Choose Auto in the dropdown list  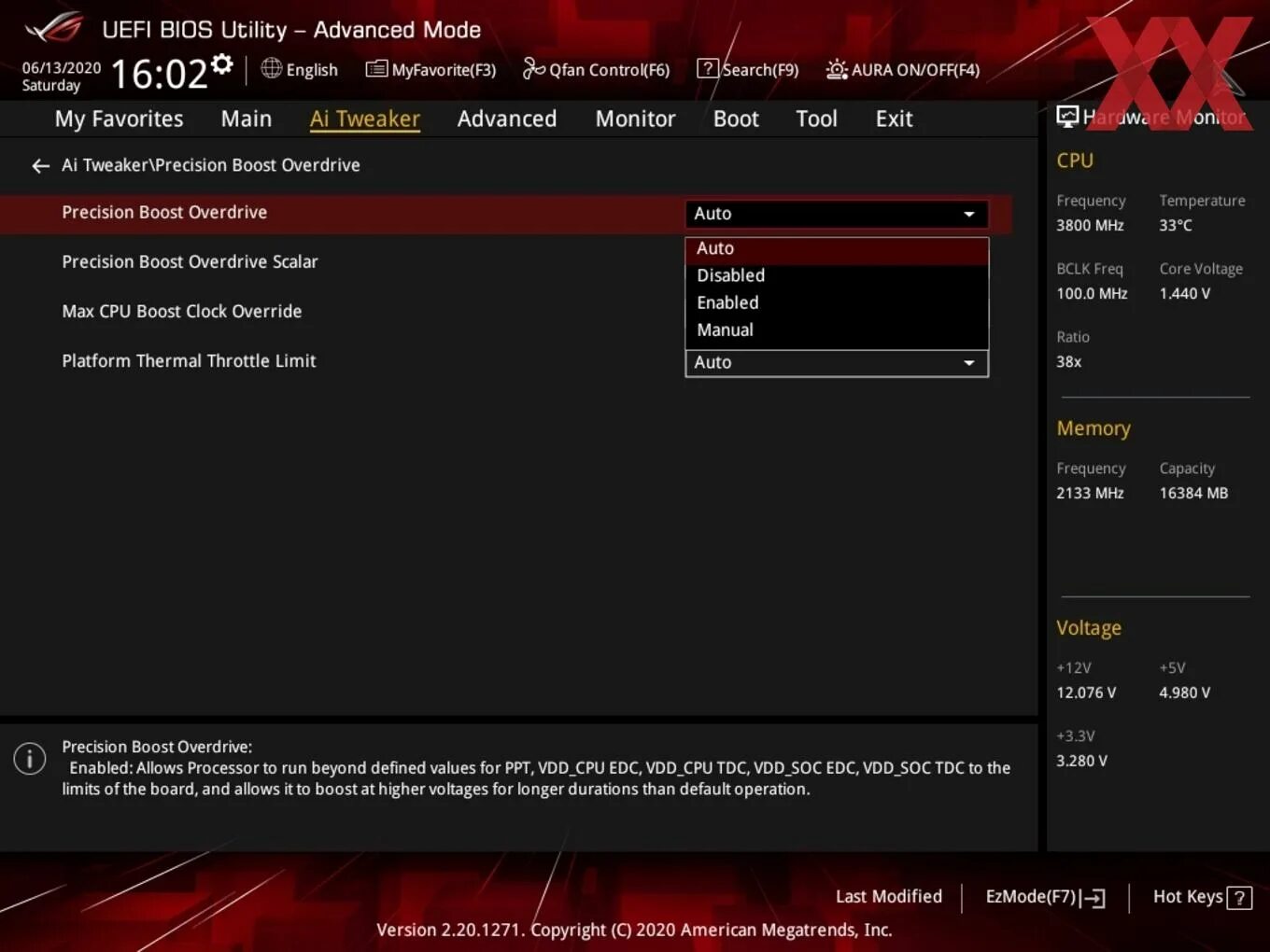[837, 248]
